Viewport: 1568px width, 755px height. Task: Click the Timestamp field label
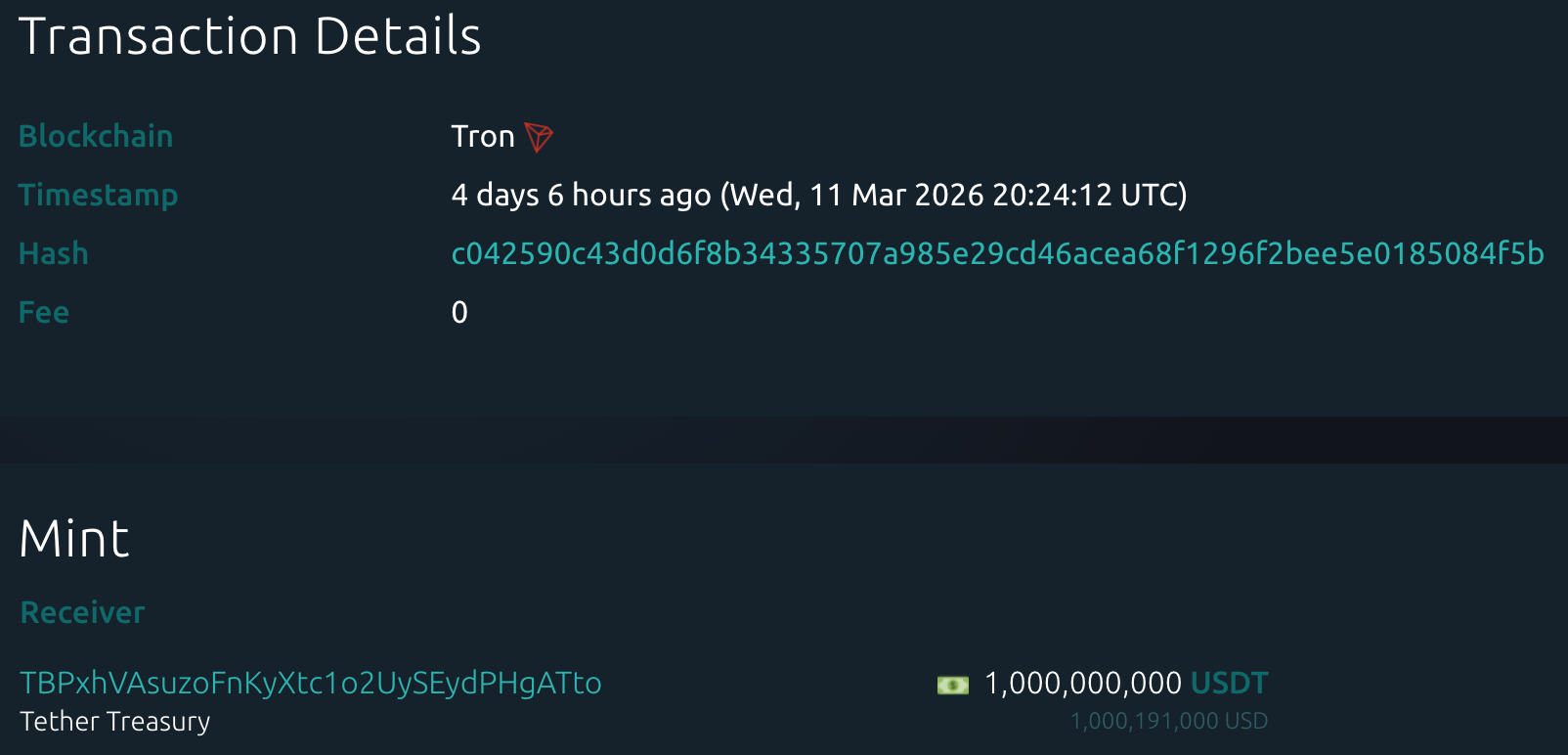coord(98,196)
